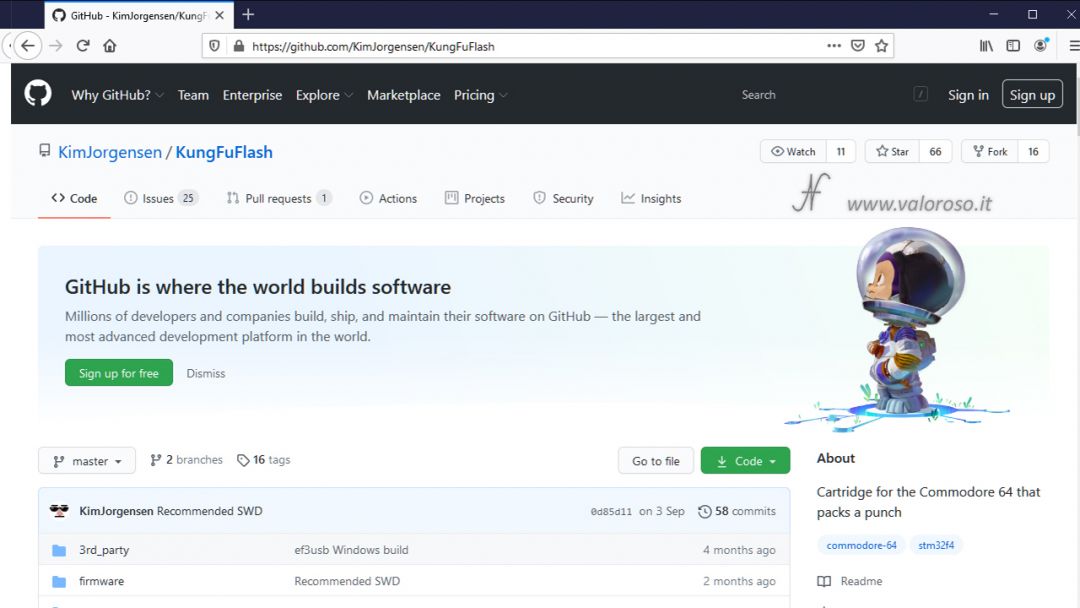This screenshot has width=1080, height=608.
Task: Expand the Pricing menu
Action: tap(480, 95)
